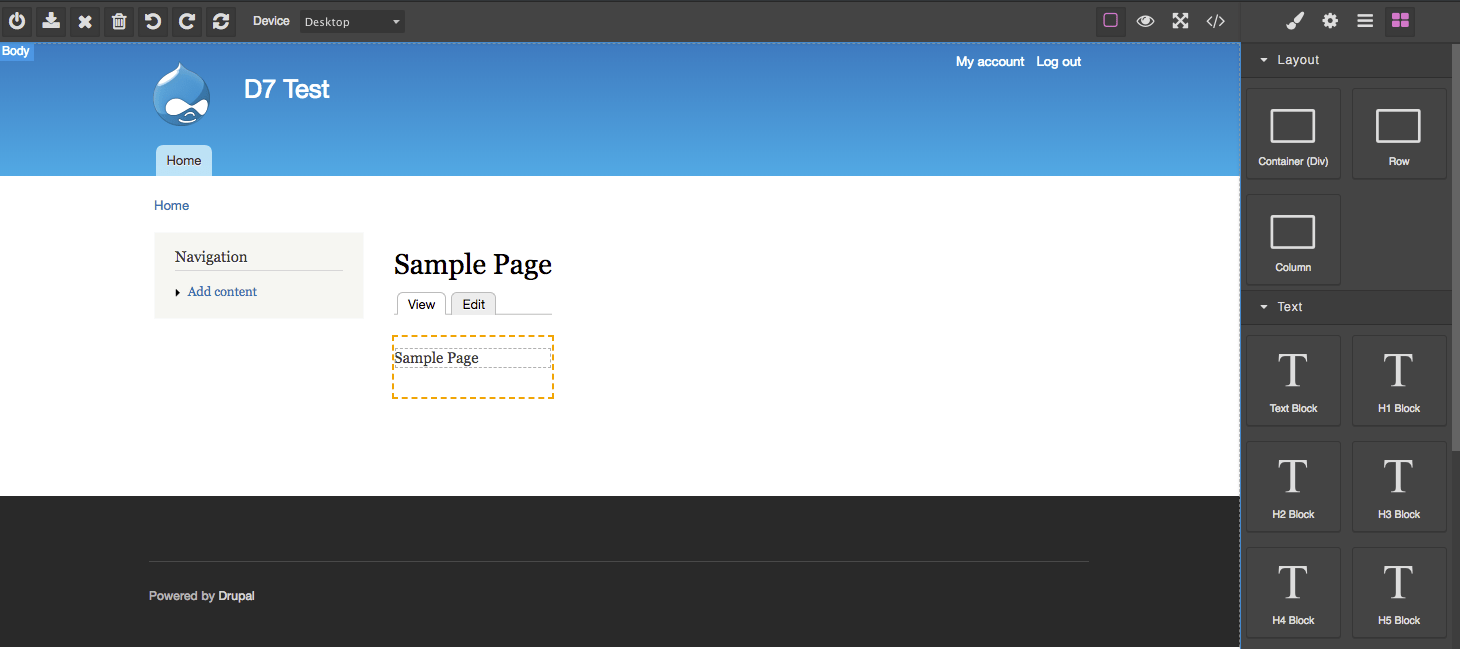Collapse the Text section
Screen dimensions: 1460x649
(1263, 307)
